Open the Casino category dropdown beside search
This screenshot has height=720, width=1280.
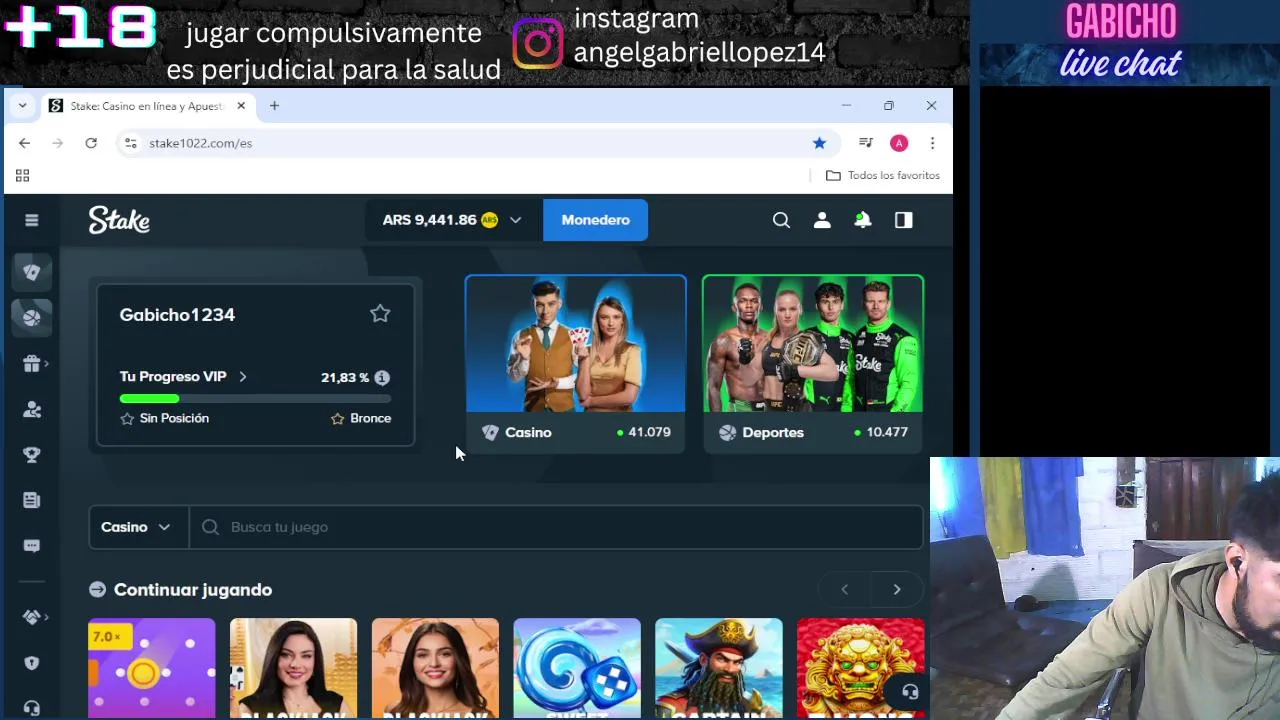click(137, 527)
